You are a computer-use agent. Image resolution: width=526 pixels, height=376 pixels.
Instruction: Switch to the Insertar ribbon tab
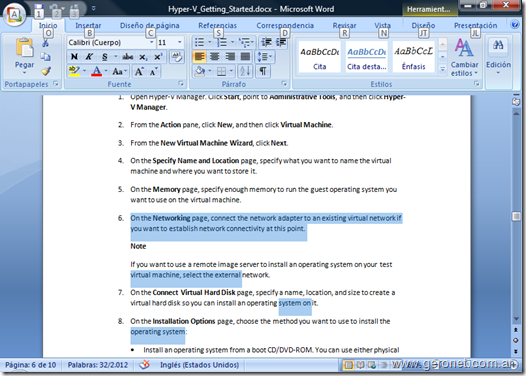pos(88,25)
